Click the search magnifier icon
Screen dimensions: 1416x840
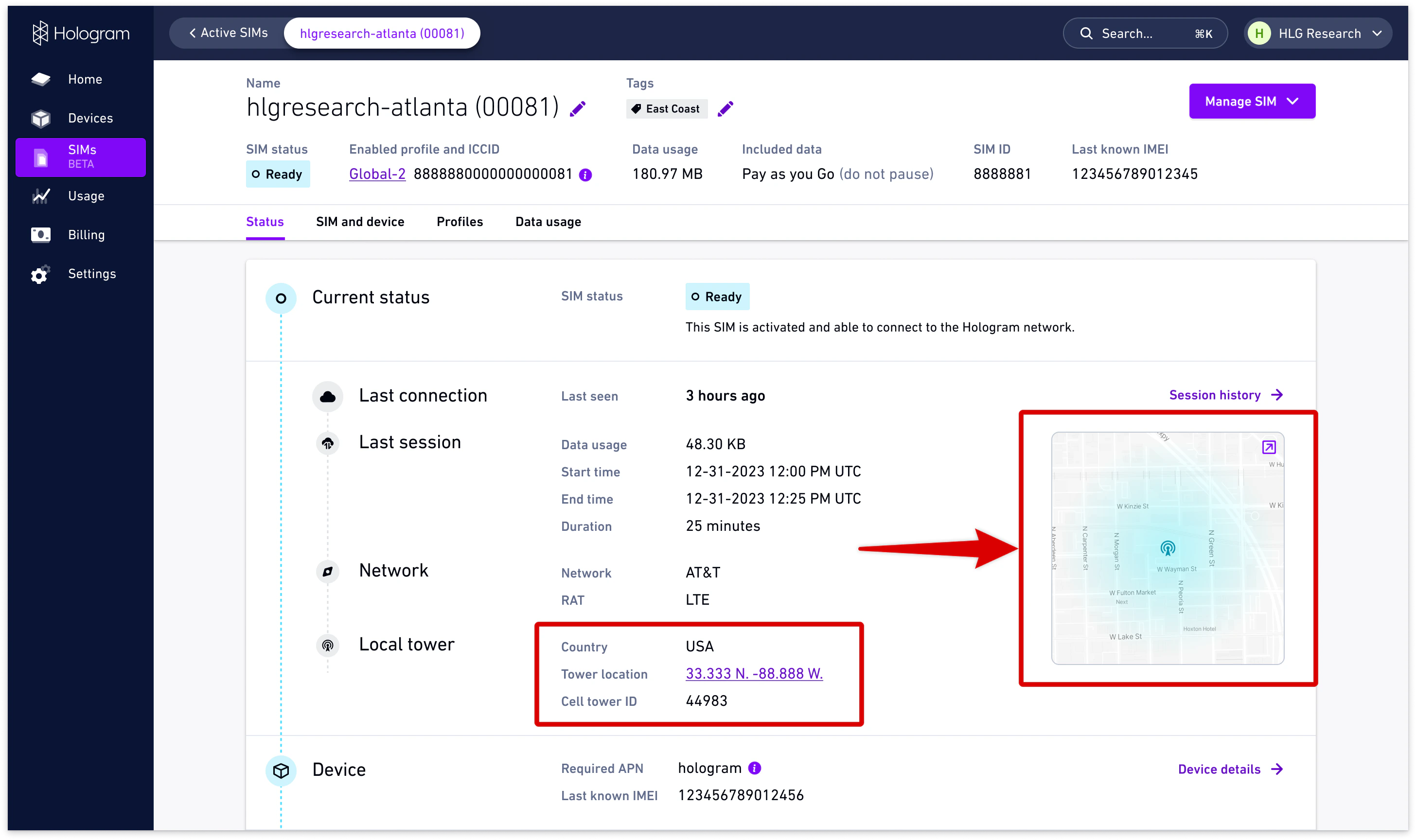coord(1086,34)
